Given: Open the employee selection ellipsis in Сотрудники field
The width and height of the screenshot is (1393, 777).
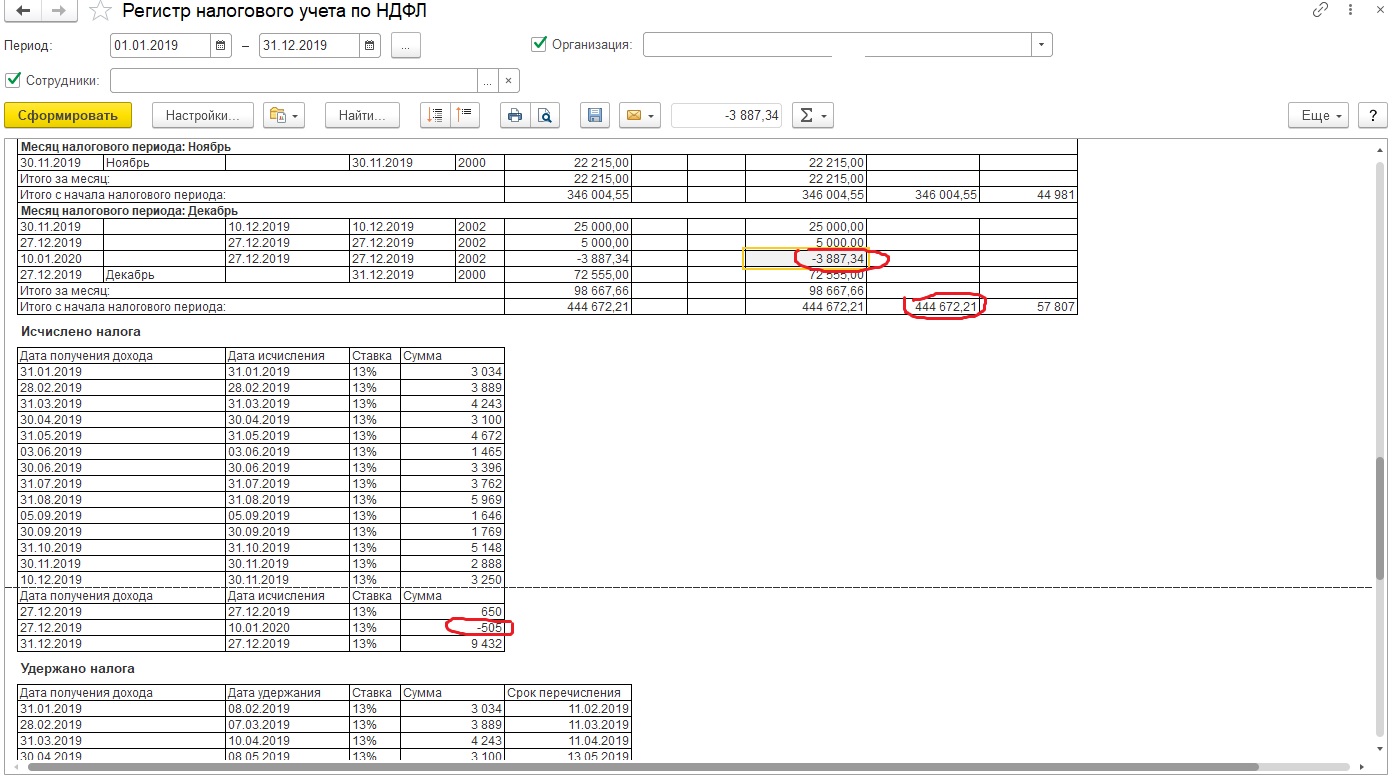Looking at the screenshot, I should tap(488, 80).
